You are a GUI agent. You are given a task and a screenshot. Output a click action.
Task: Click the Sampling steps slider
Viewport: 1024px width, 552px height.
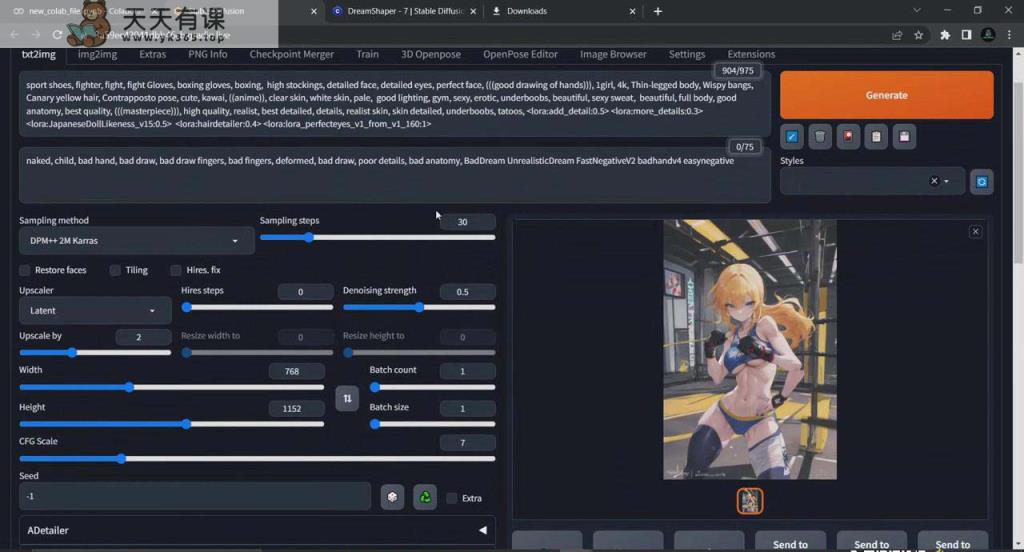point(377,238)
